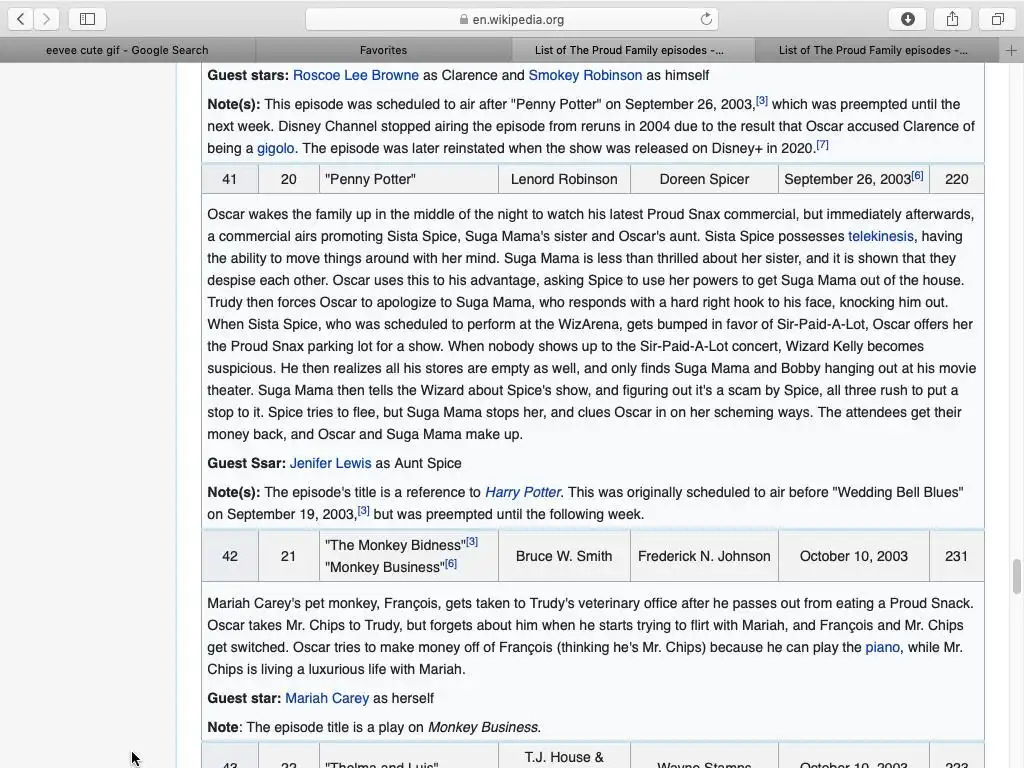Follow the gigolo link
This screenshot has height=768, width=1024.
point(276,148)
